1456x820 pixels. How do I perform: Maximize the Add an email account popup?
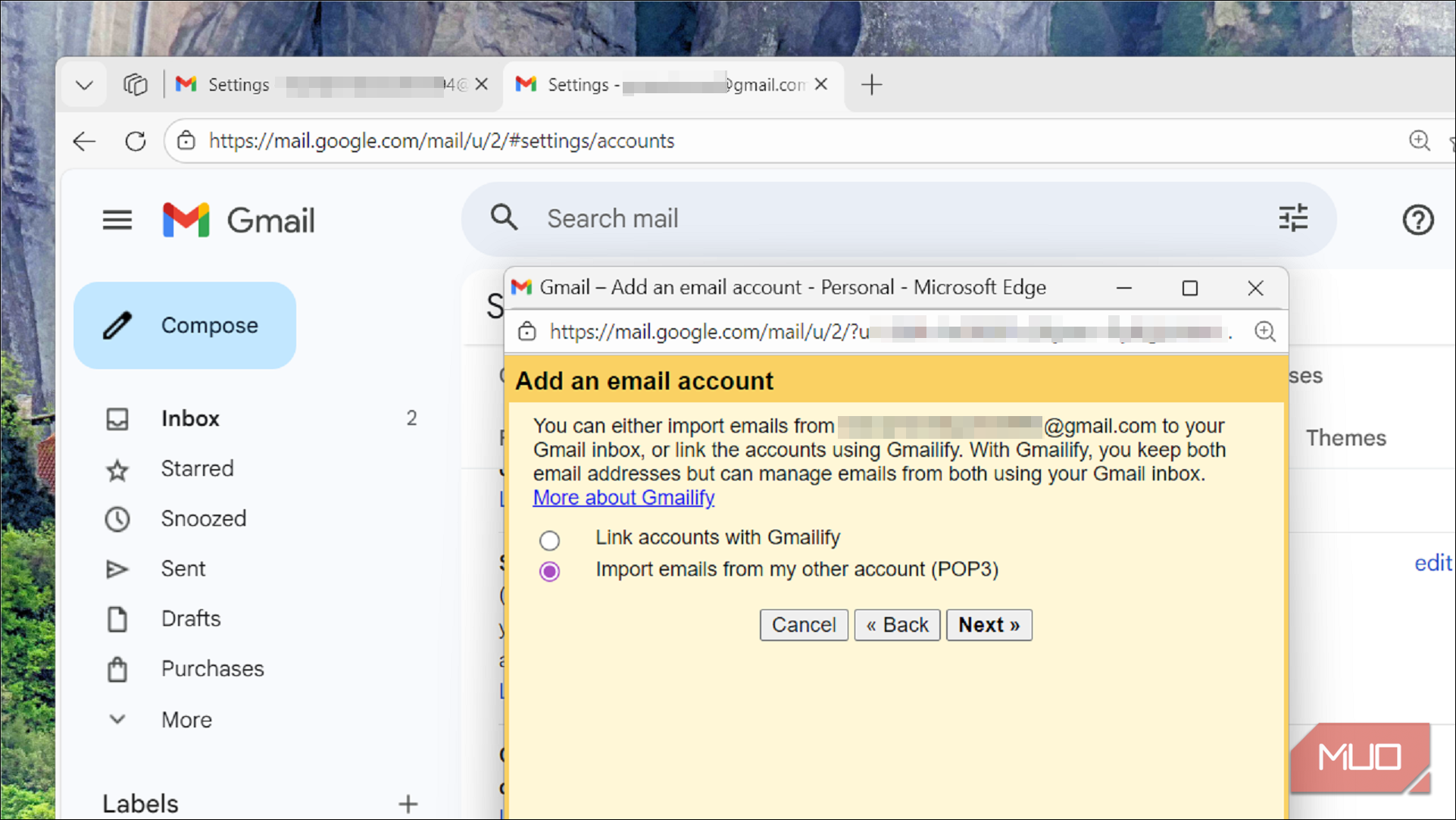click(x=1190, y=288)
